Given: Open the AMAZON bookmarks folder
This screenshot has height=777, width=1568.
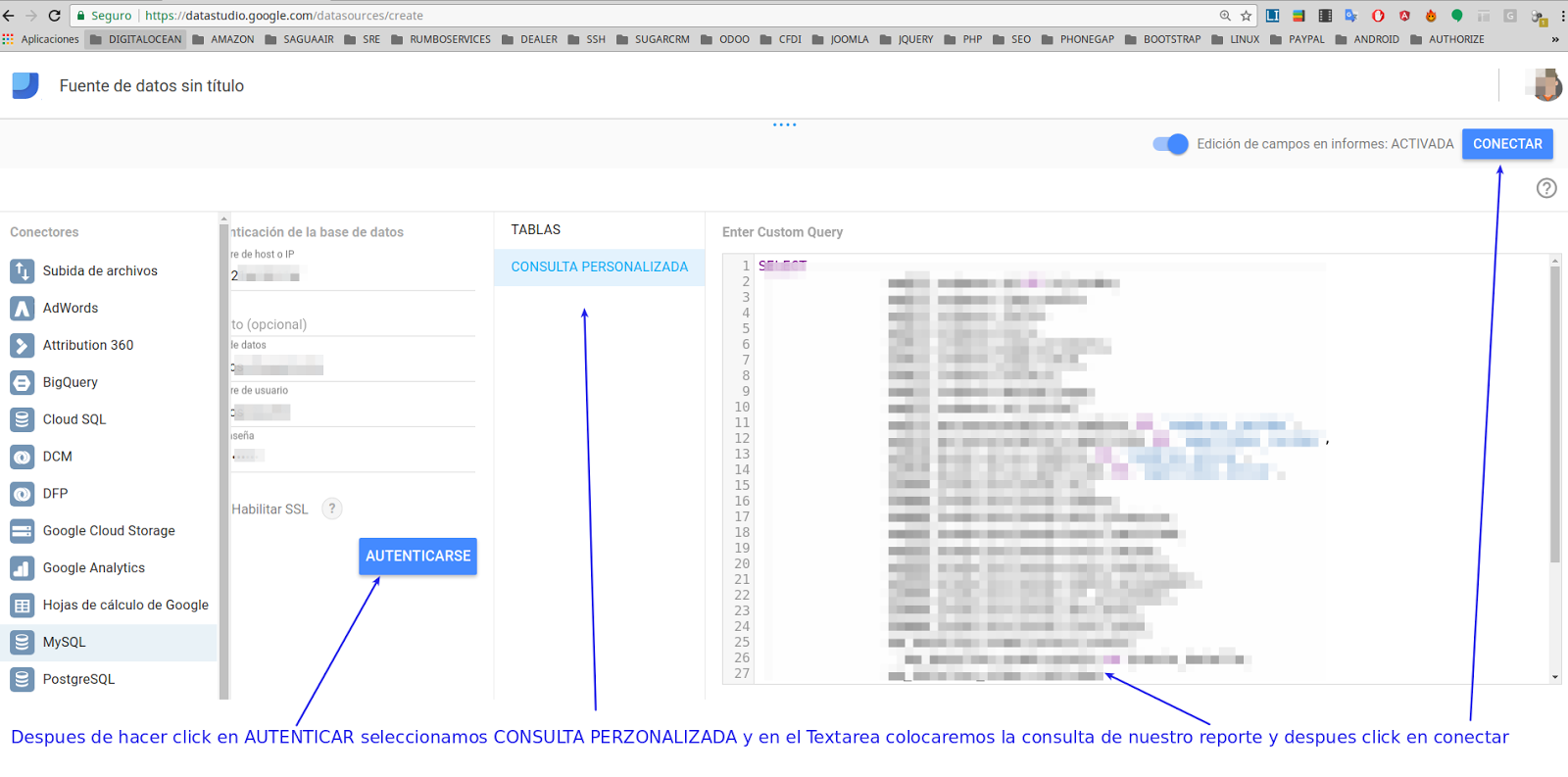Looking at the screenshot, I should pos(223,39).
